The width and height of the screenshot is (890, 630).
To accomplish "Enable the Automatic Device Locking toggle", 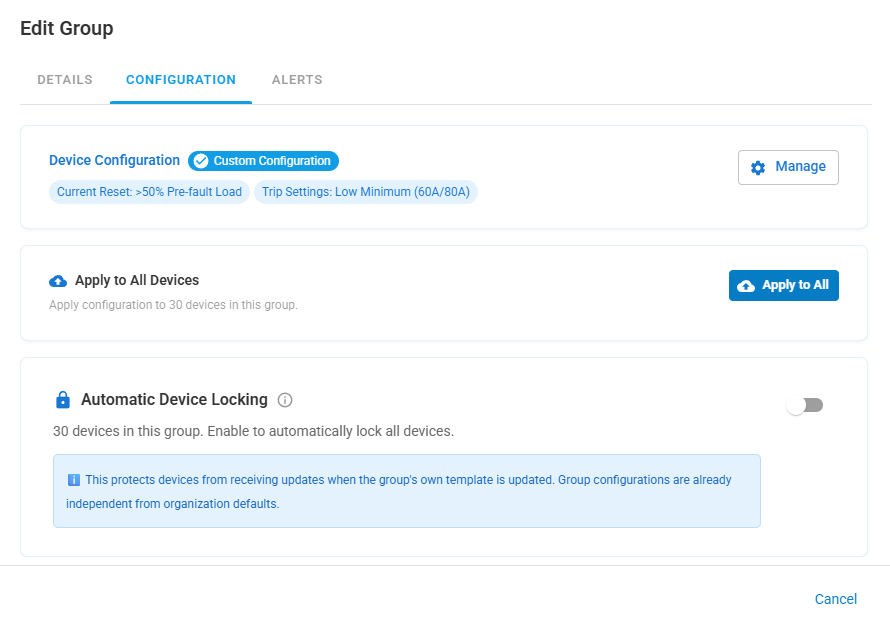I will (804, 405).
